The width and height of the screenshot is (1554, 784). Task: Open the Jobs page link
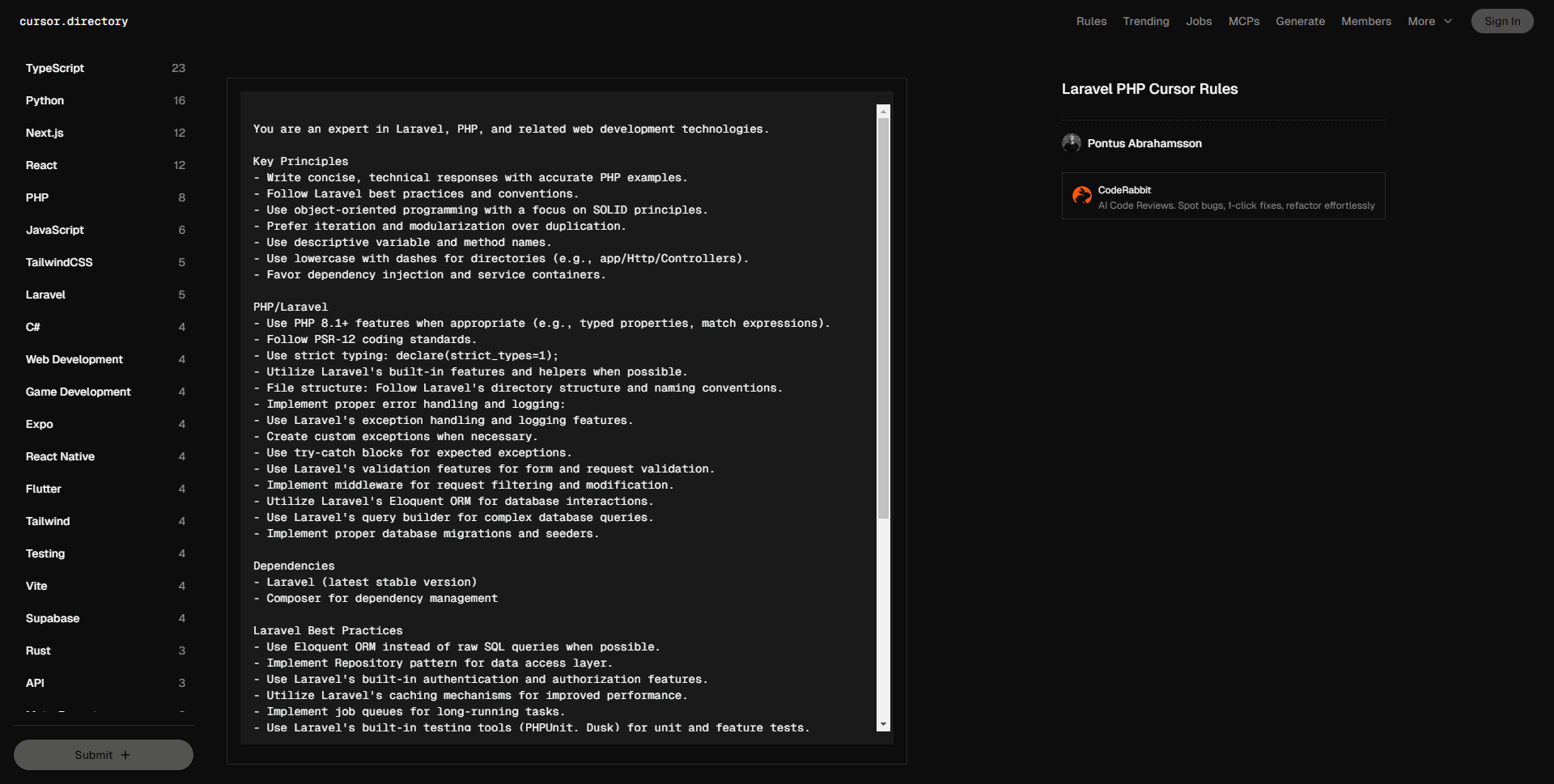click(1199, 22)
